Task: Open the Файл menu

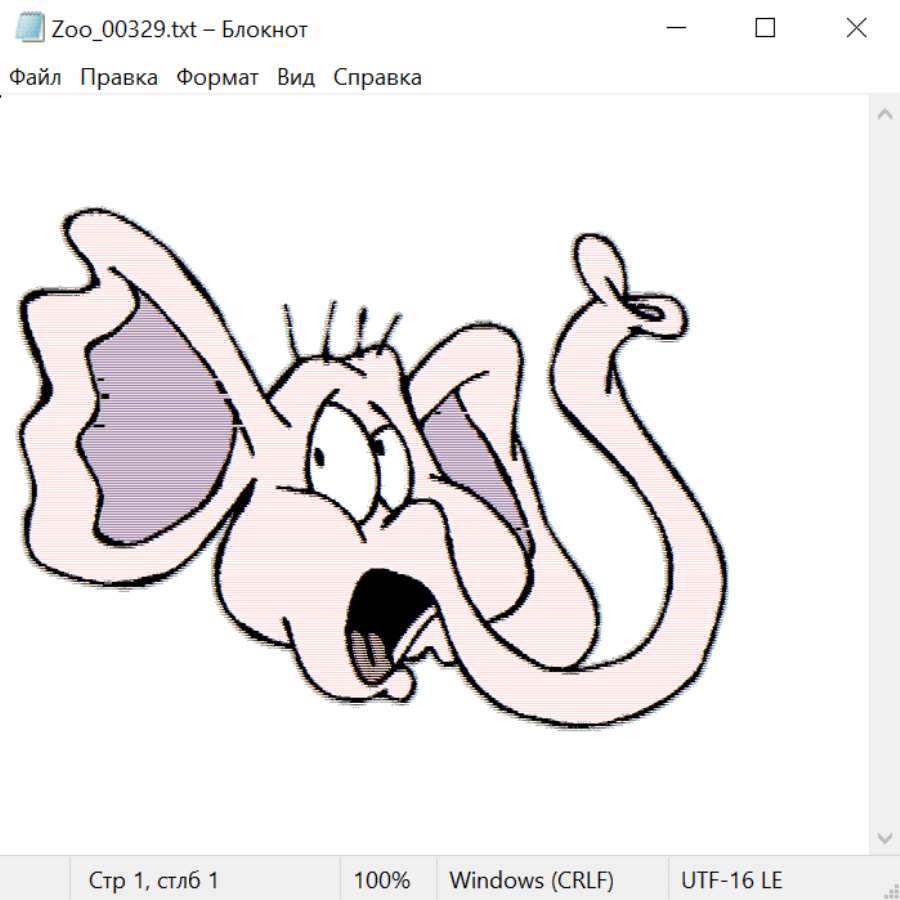Action: (35, 78)
